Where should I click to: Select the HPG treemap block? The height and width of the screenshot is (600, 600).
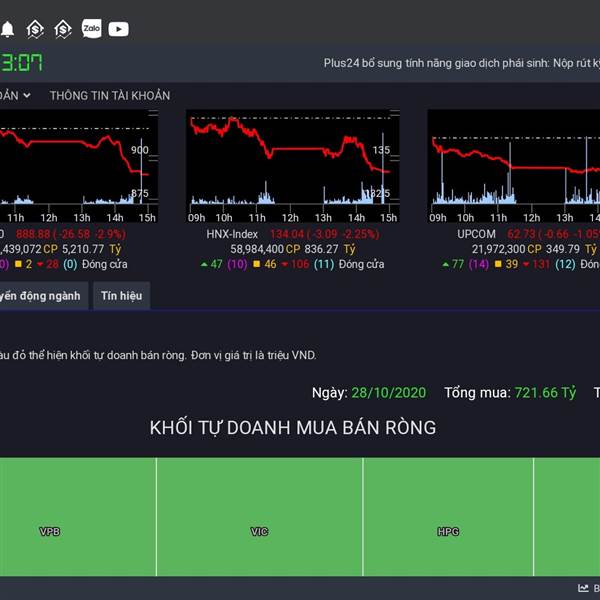[448, 517]
